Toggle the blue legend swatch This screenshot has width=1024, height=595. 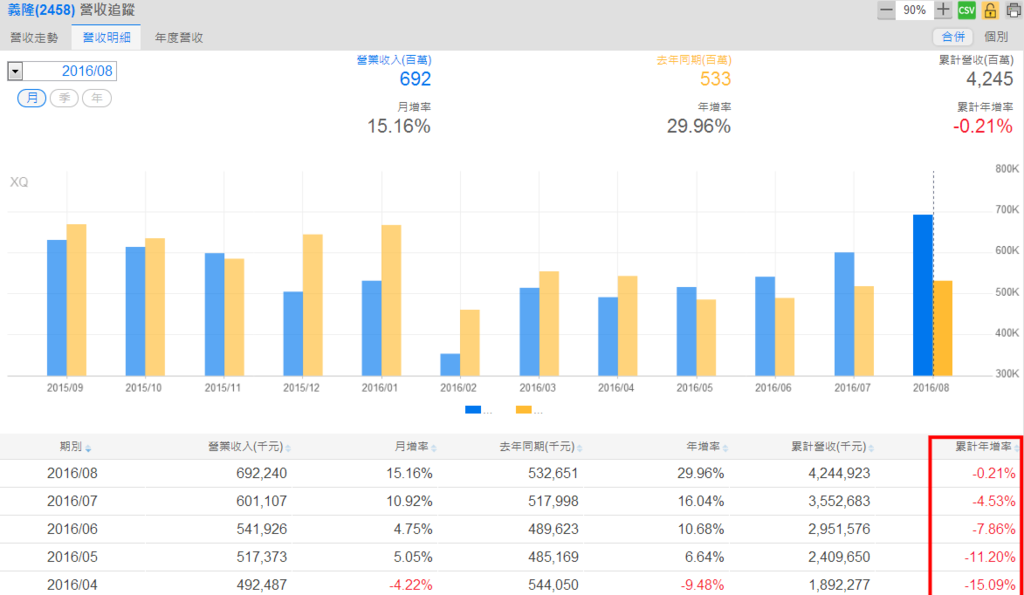473,410
